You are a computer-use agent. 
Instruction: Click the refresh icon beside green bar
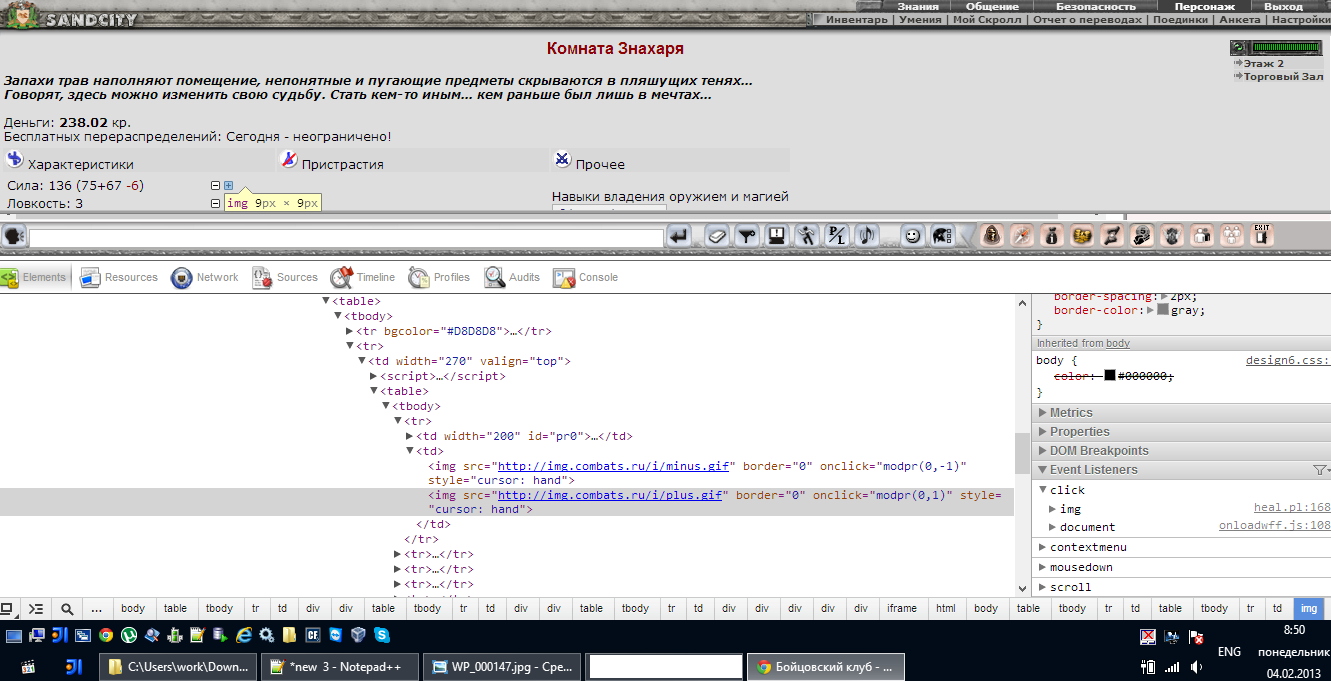tap(1239, 47)
